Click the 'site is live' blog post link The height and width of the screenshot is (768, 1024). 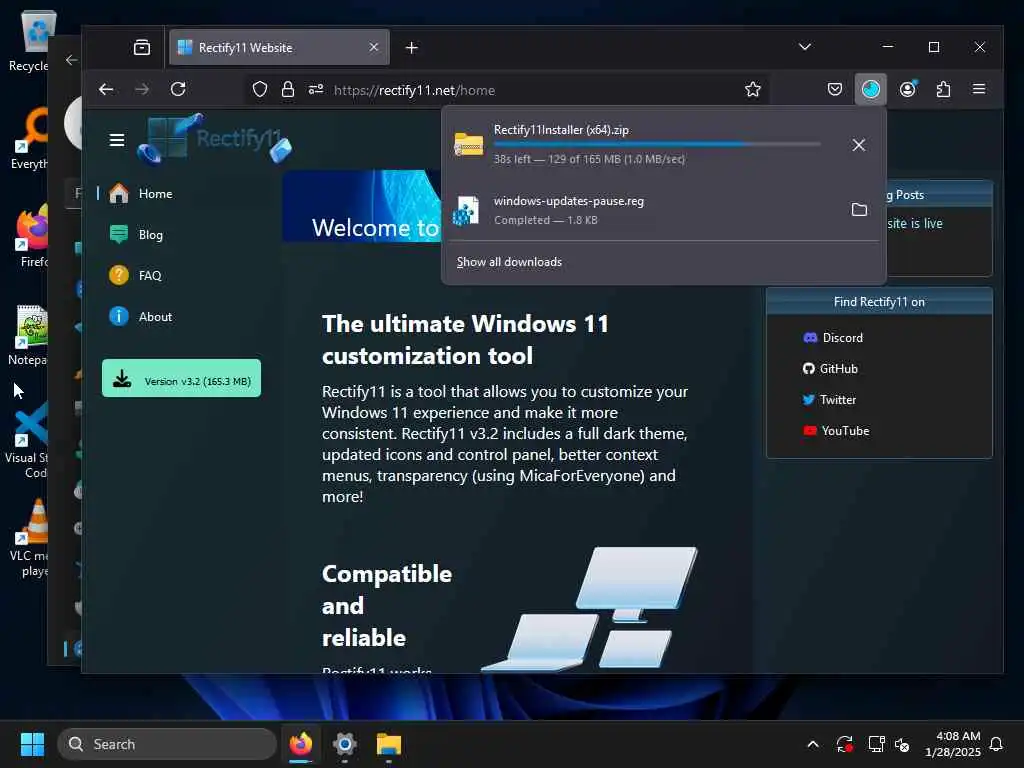pos(914,223)
